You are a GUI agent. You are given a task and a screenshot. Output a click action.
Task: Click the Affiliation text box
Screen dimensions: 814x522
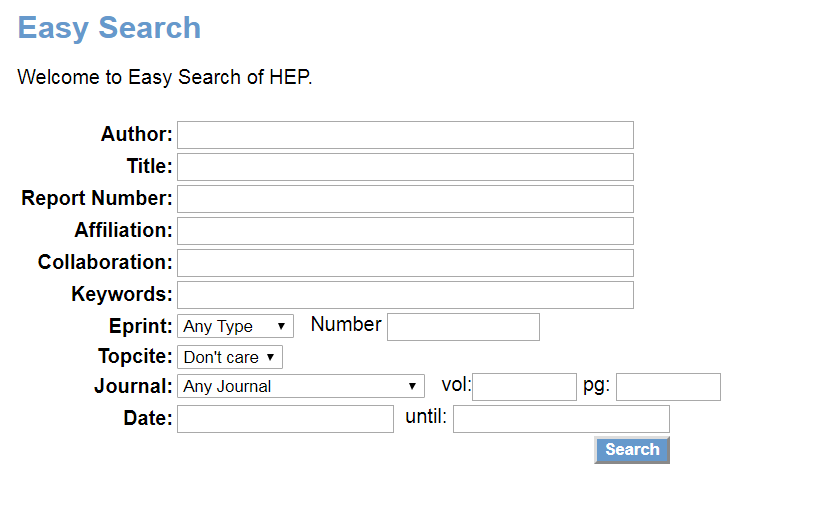(x=405, y=231)
